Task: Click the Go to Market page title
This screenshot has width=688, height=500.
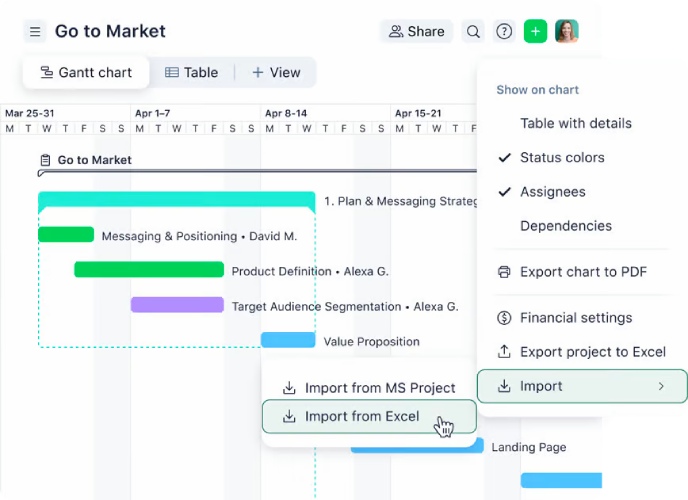Action: click(110, 32)
